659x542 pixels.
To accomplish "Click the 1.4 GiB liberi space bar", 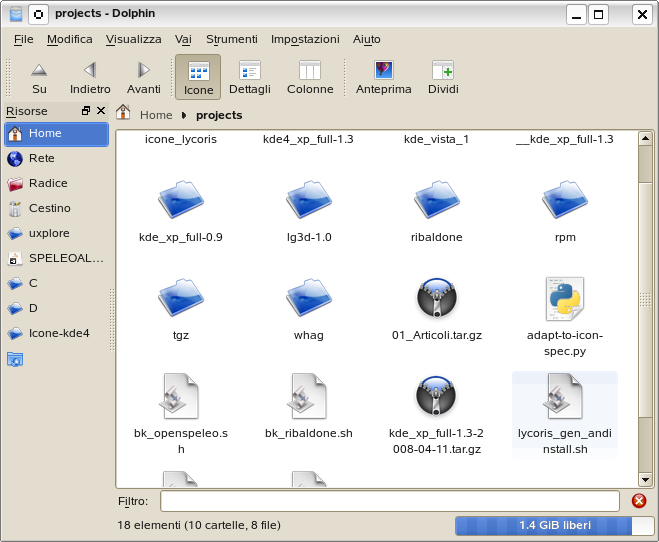I will 554,525.
